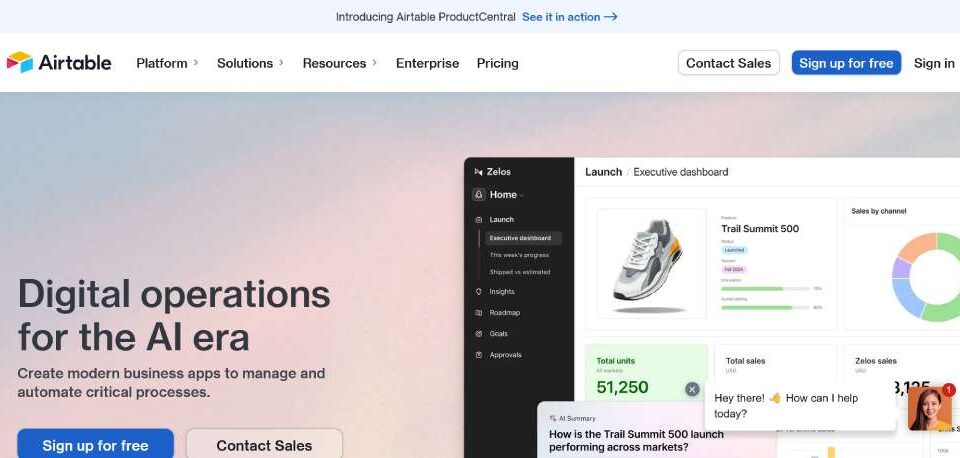Expand the Platform menu
This screenshot has height=458, width=960.
pos(167,63)
